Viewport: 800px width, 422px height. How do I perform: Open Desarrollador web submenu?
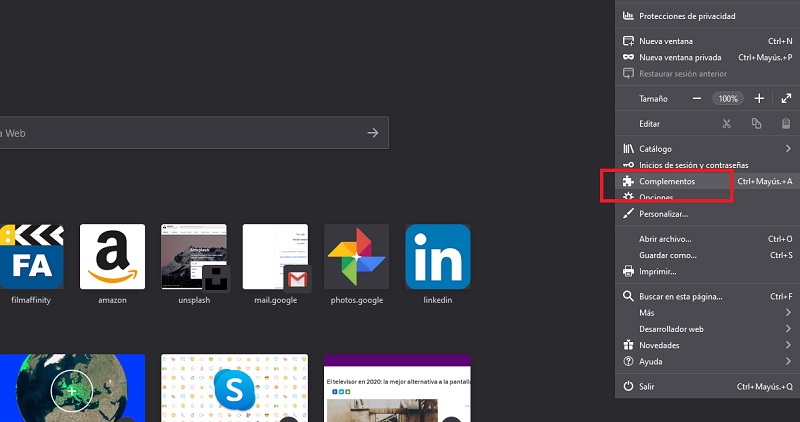click(x=707, y=329)
